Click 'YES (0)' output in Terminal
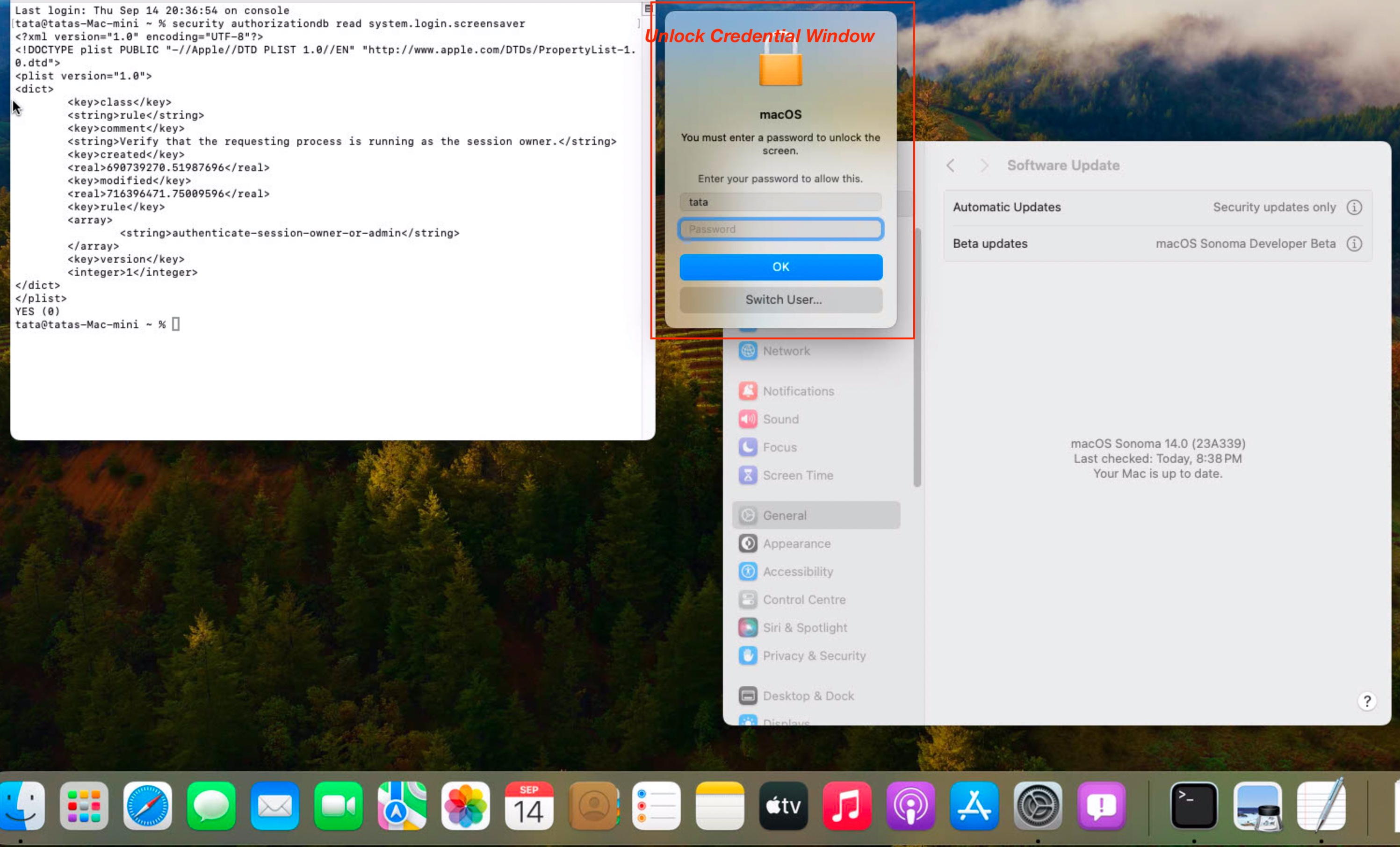Viewport: 1400px width, 847px height. tap(37, 312)
